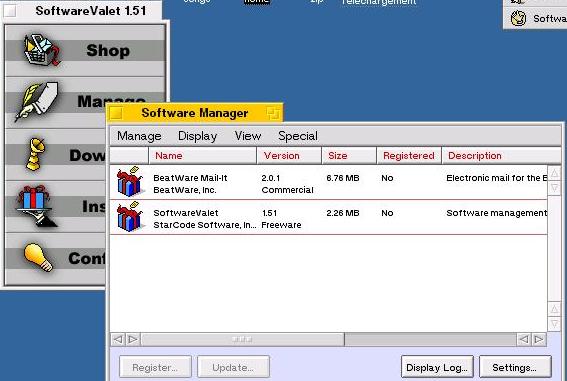Click the 2.26 MB size cell
The image size is (567, 381).
click(x=343, y=213)
